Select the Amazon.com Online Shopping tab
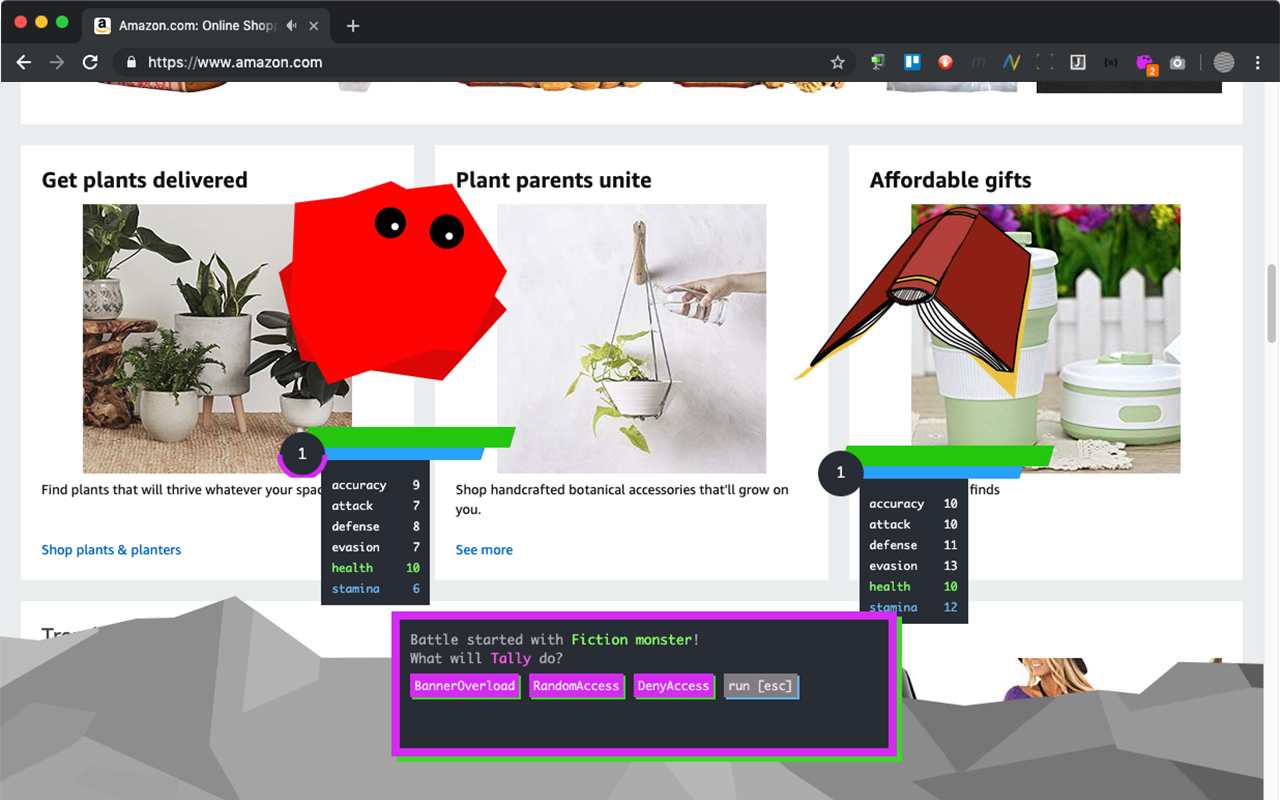Image resolution: width=1280 pixels, height=800 pixels. click(x=207, y=26)
